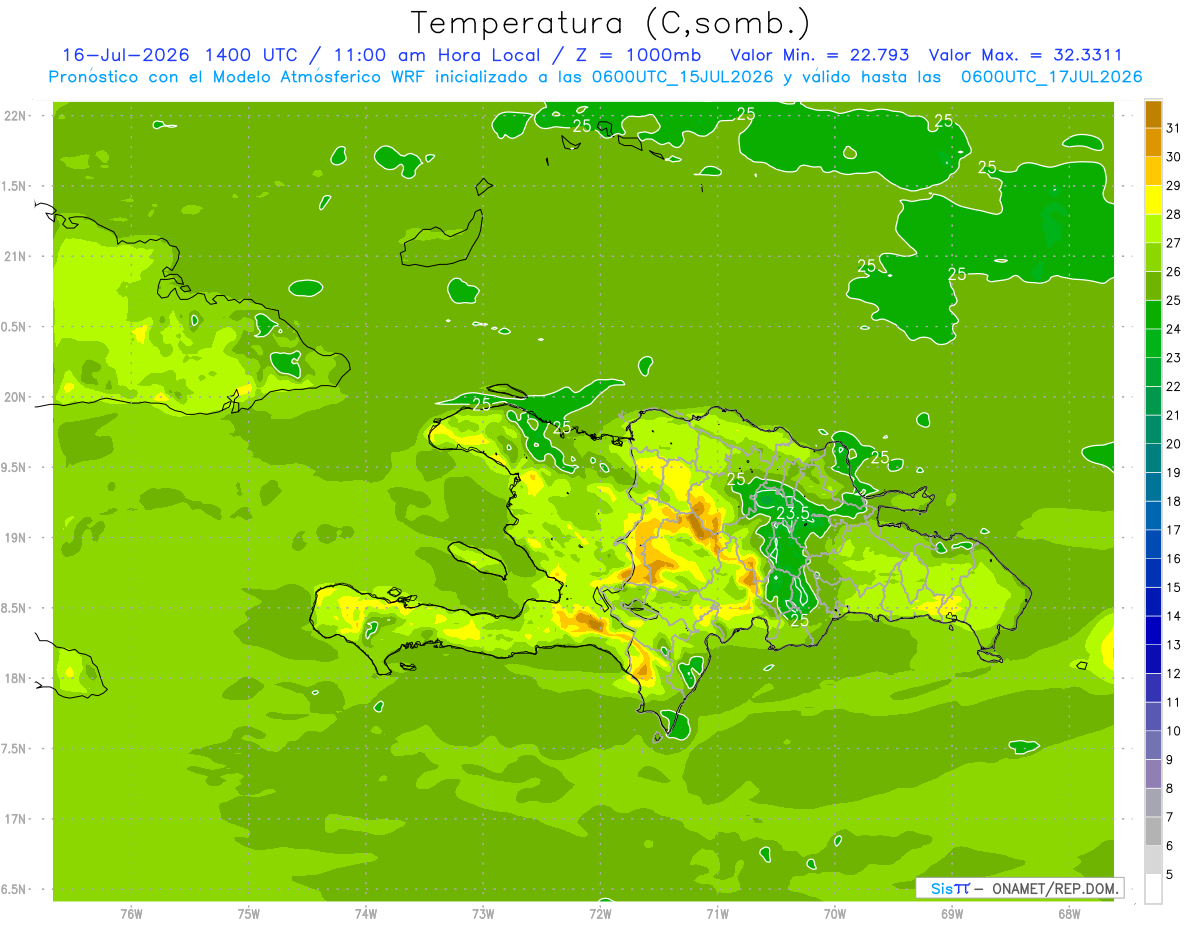Screen dimensions: 1200x927
Task: Click the "76W" longitude label
Action: point(132,914)
